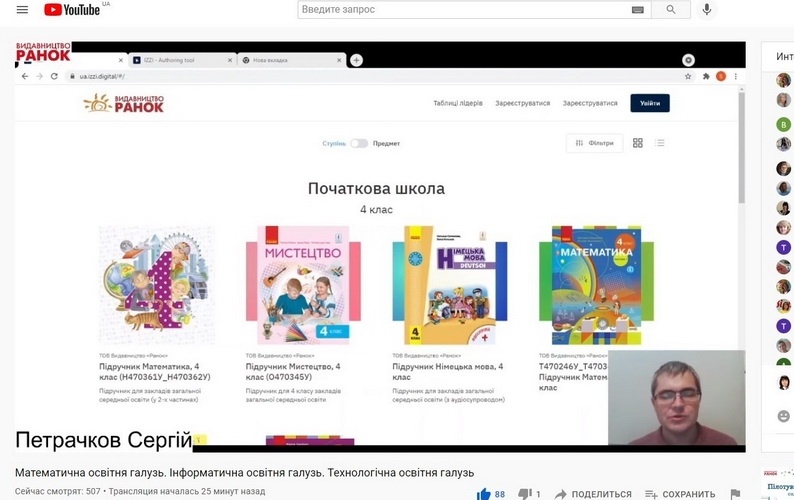Open the Фільтри filter button

point(594,143)
